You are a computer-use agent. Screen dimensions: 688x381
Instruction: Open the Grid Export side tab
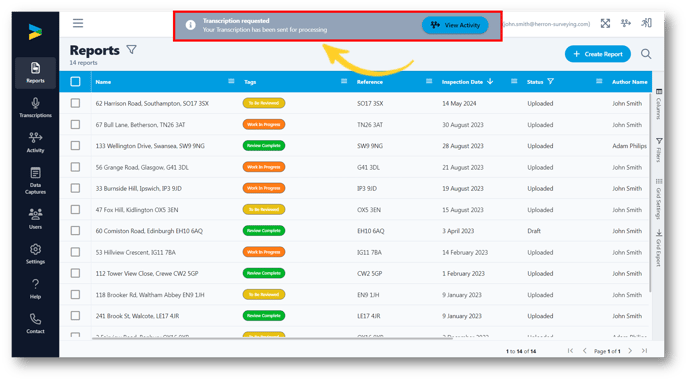coord(659,248)
